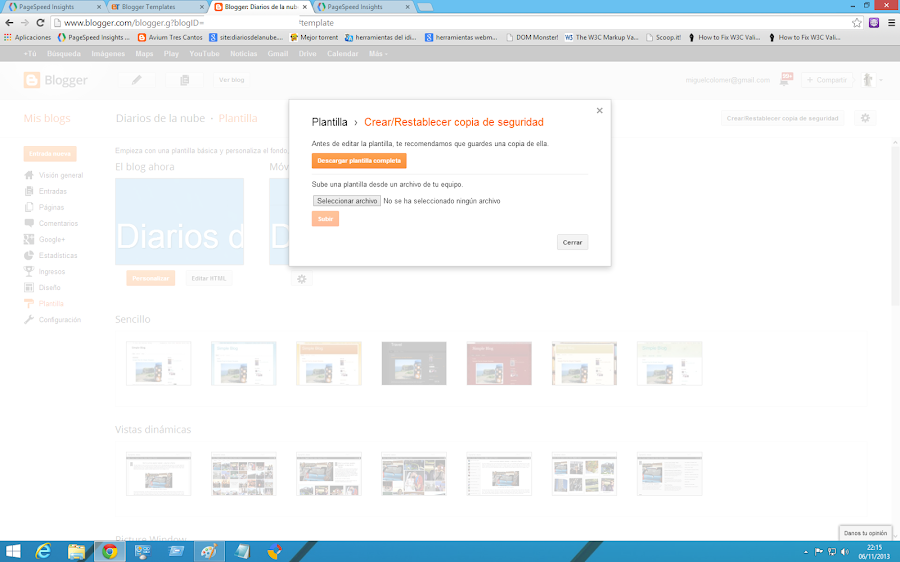The width and height of the screenshot is (900, 562).
Task: Click Danos tu opinión feedback button
Action: tap(866, 533)
